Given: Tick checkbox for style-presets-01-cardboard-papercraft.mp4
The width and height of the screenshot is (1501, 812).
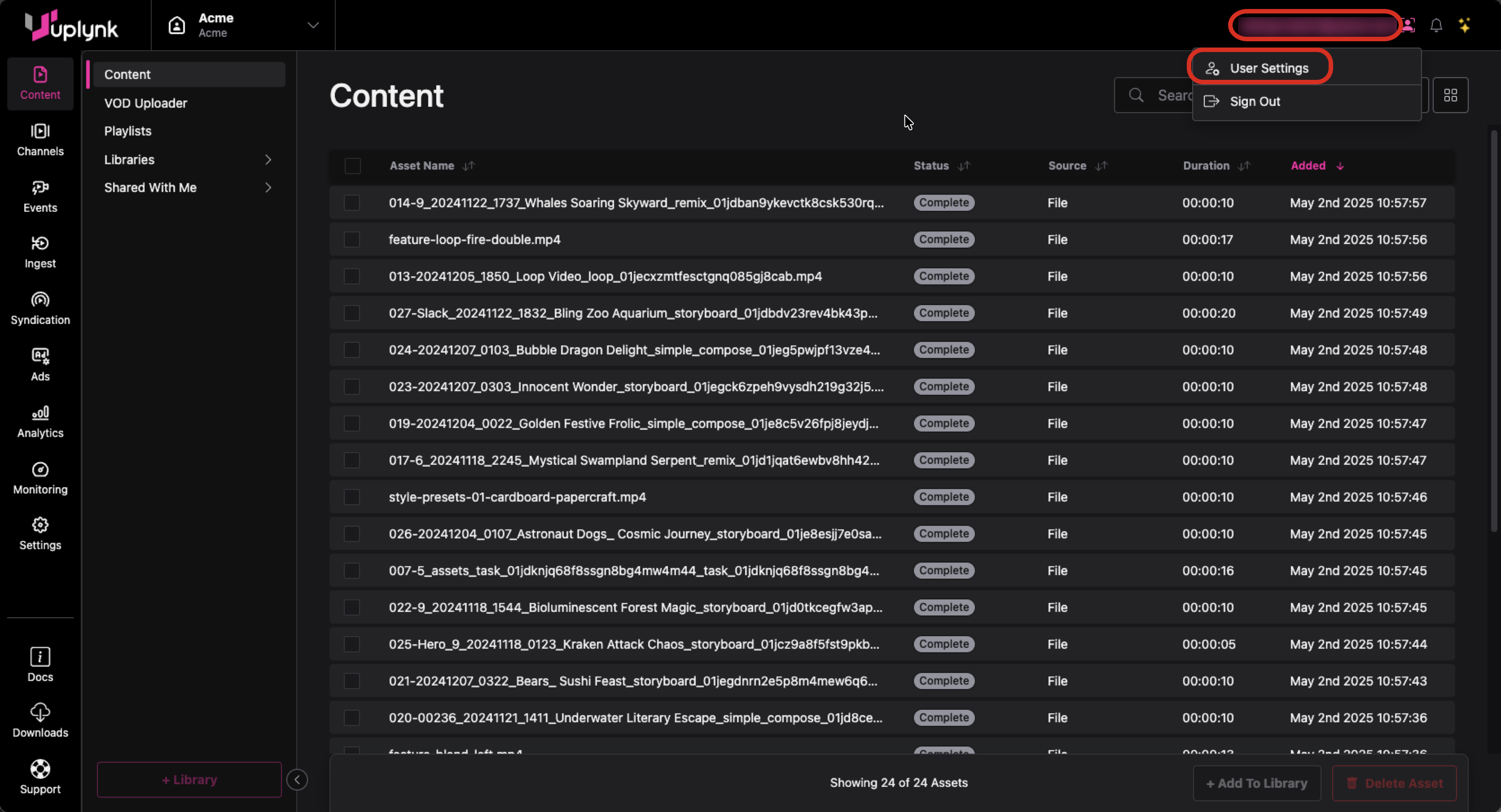Looking at the screenshot, I should point(352,497).
